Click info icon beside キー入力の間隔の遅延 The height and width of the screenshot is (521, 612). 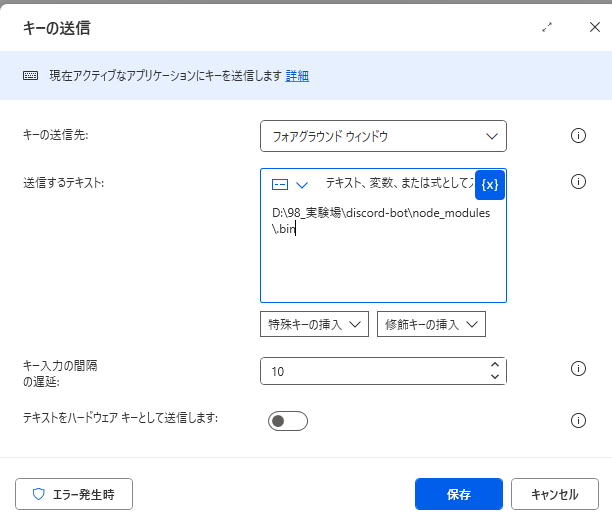(x=578, y=369)
